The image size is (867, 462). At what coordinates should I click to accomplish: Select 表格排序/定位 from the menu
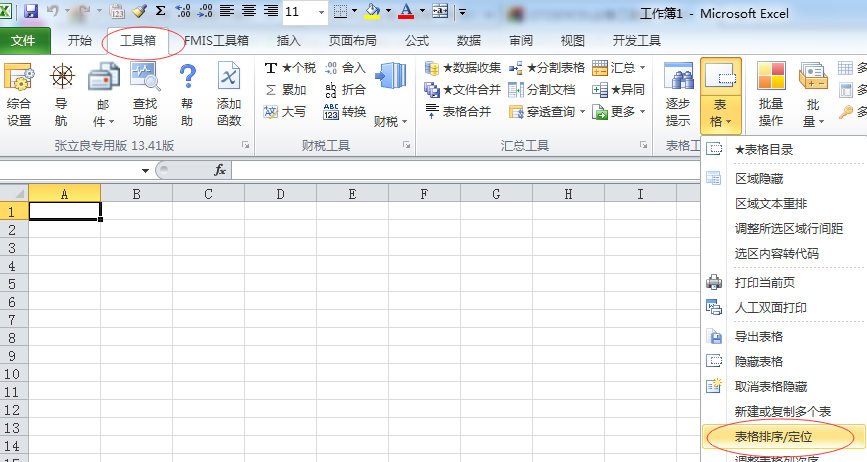click(x=777, y=437)
